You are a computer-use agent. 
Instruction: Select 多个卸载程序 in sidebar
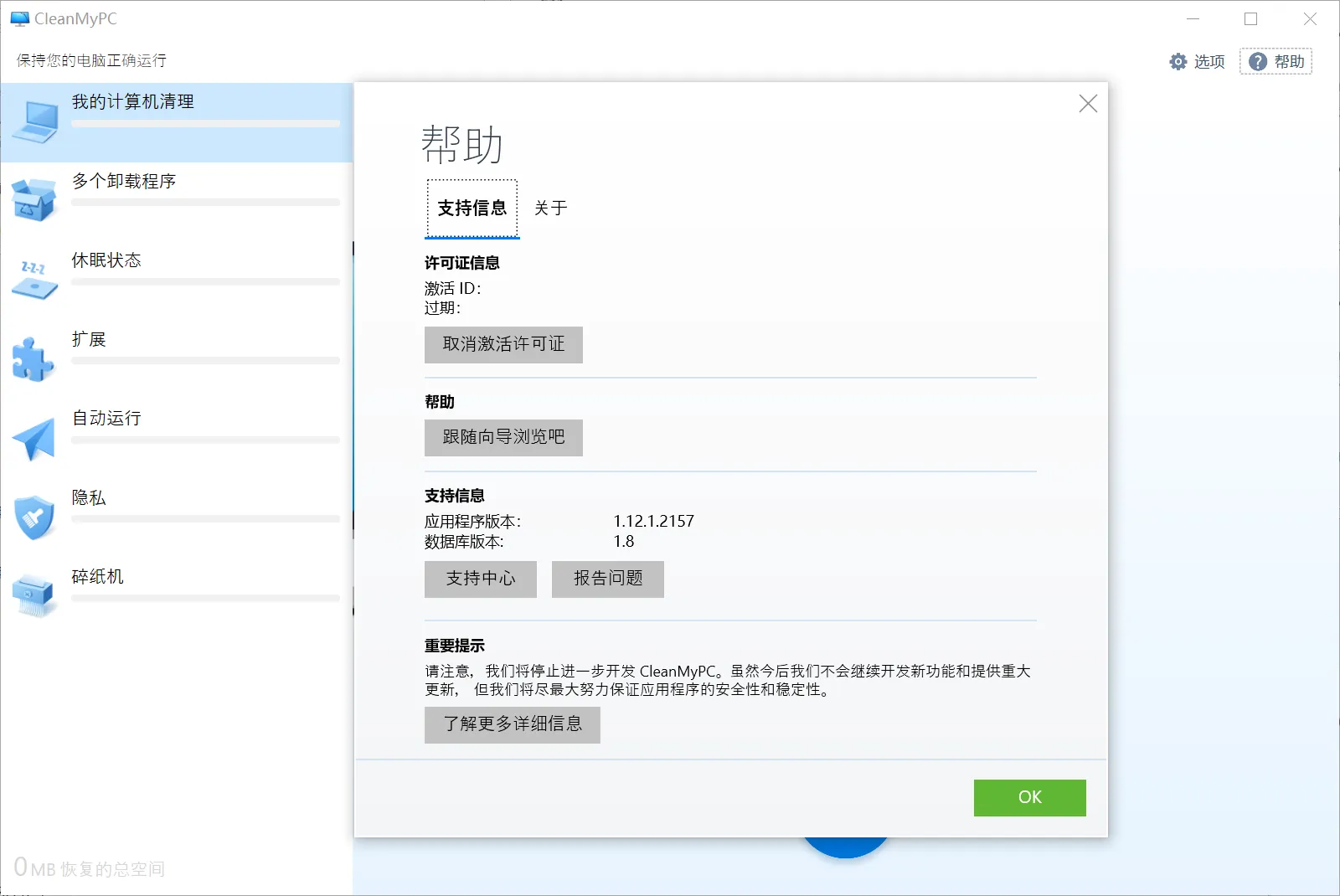click(177, 201)
